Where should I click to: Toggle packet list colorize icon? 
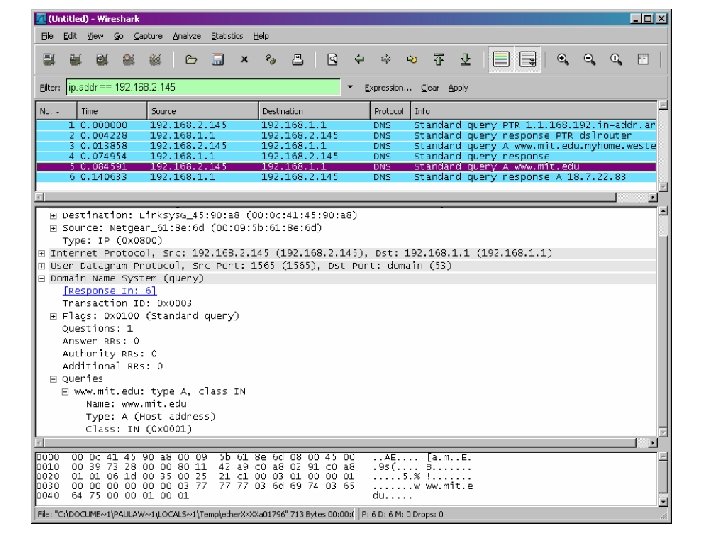[x=501, y=60]
